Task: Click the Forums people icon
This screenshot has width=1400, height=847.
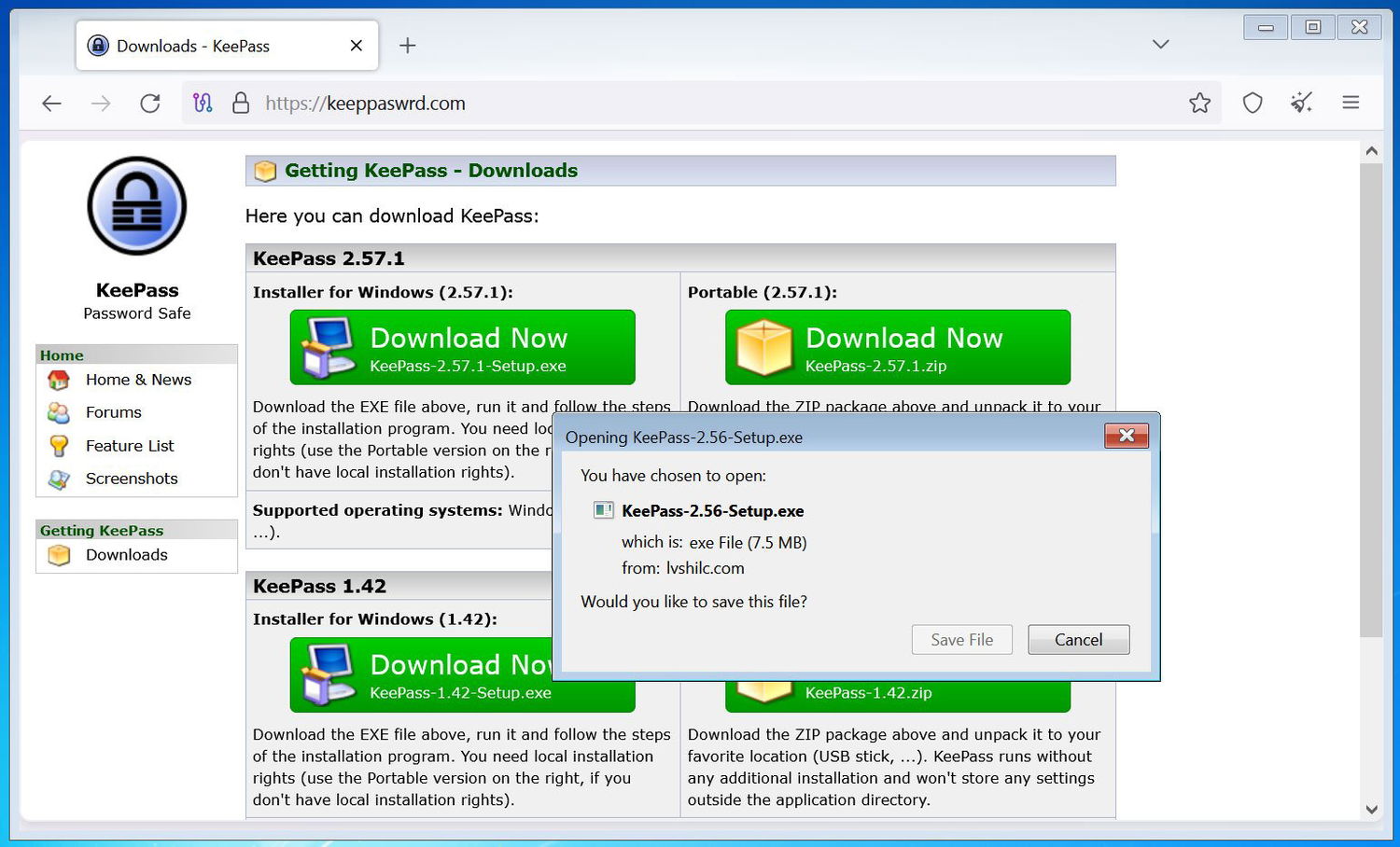Action: pos(59,412)
